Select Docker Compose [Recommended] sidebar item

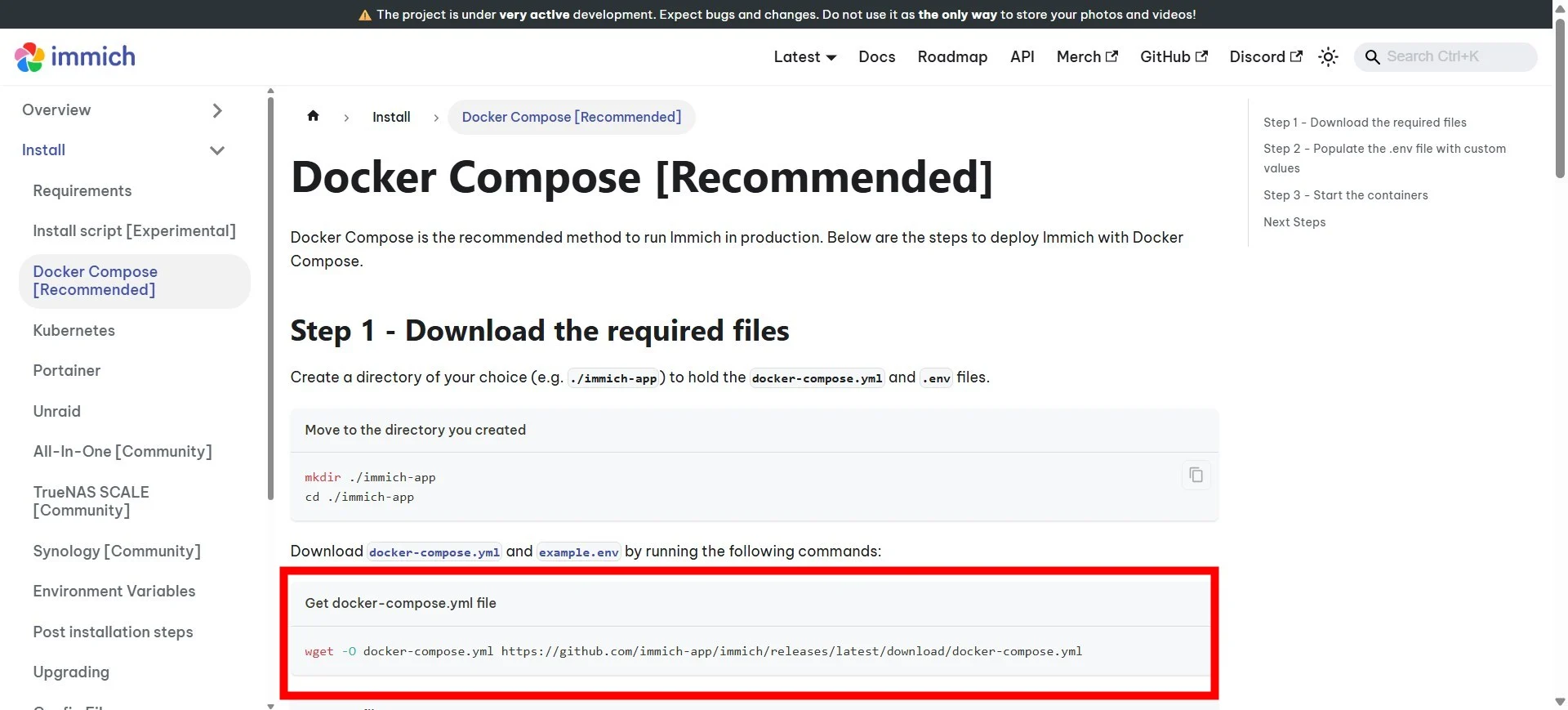[x=135, y=281]
